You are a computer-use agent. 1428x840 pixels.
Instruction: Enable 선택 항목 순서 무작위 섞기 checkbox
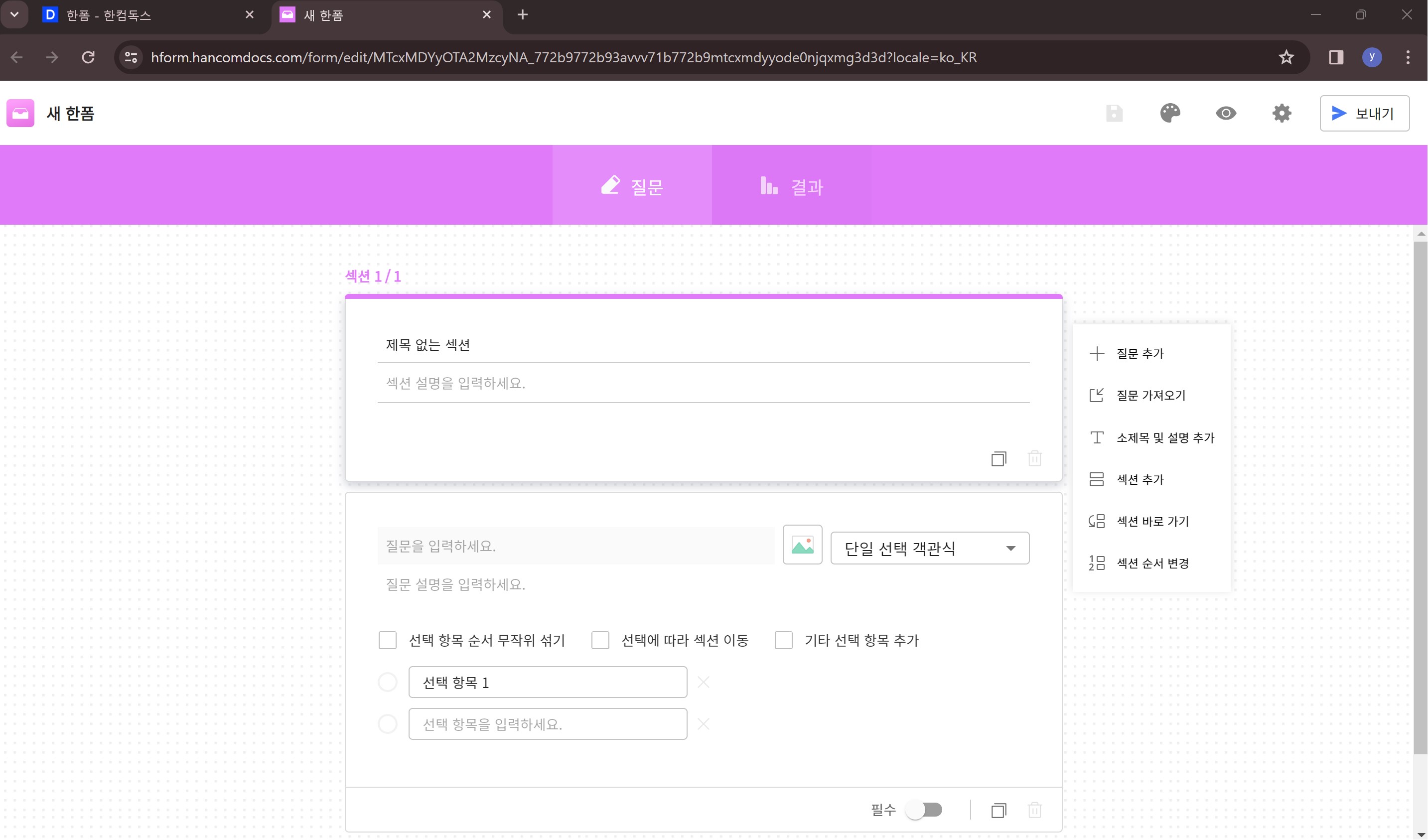click(388, 640)
